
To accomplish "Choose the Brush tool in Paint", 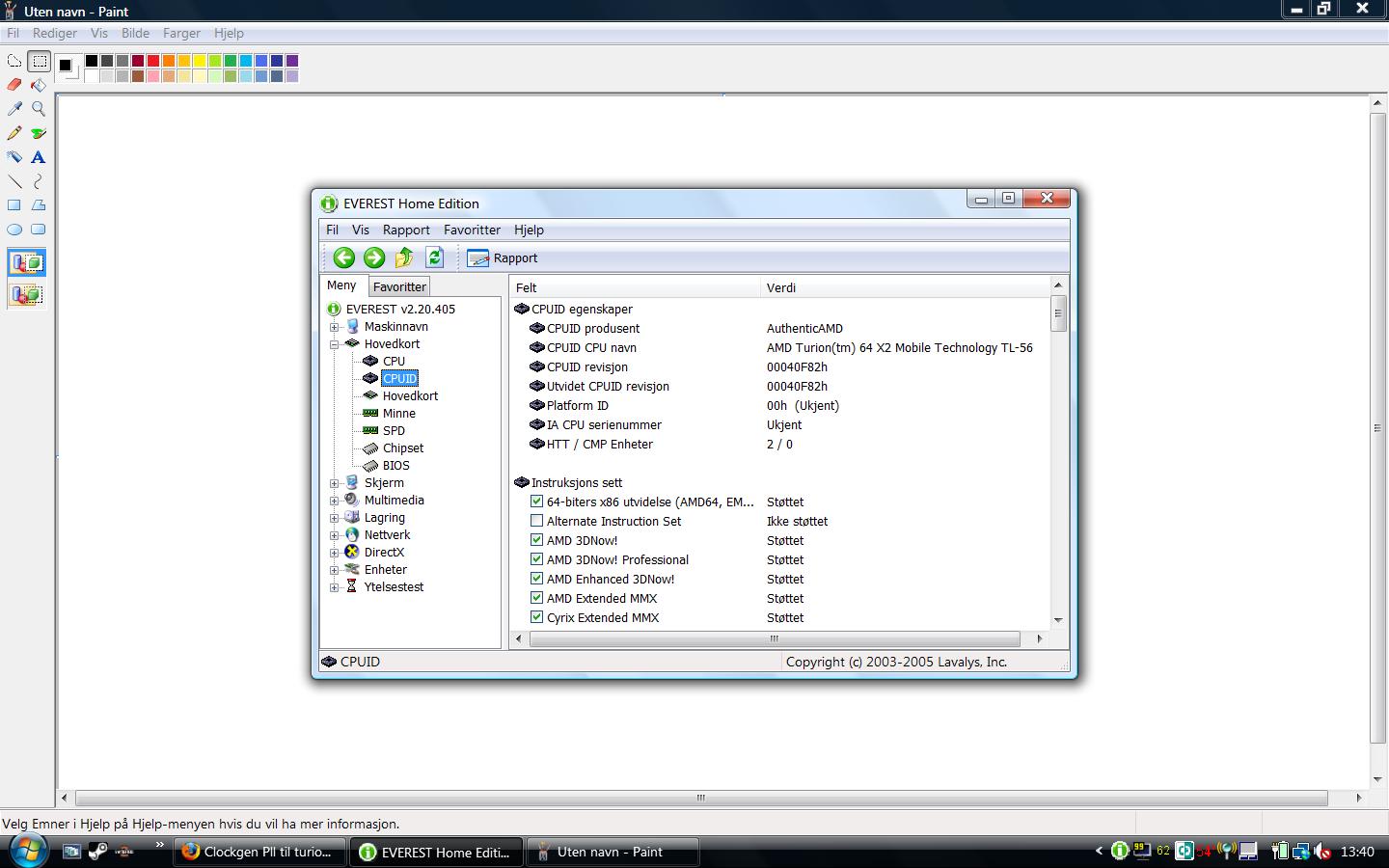I will [39, 133].
